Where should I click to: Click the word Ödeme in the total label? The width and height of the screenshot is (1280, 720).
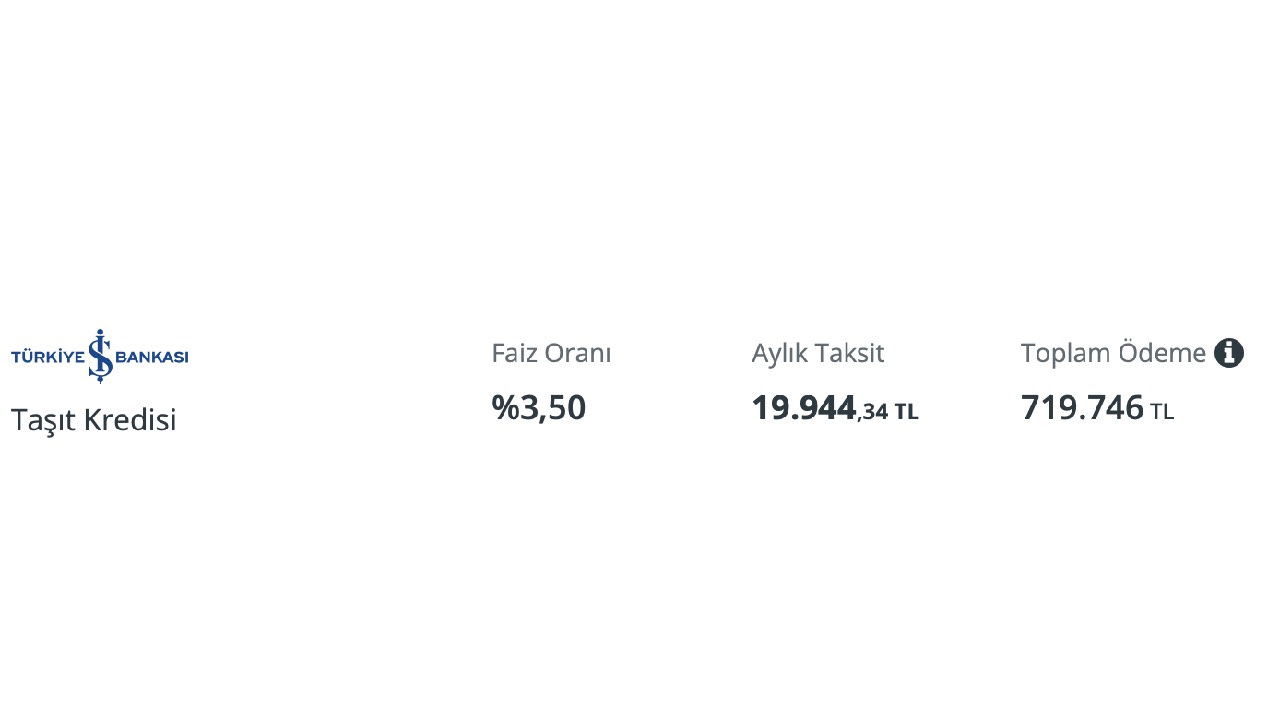pos(1162,353)
